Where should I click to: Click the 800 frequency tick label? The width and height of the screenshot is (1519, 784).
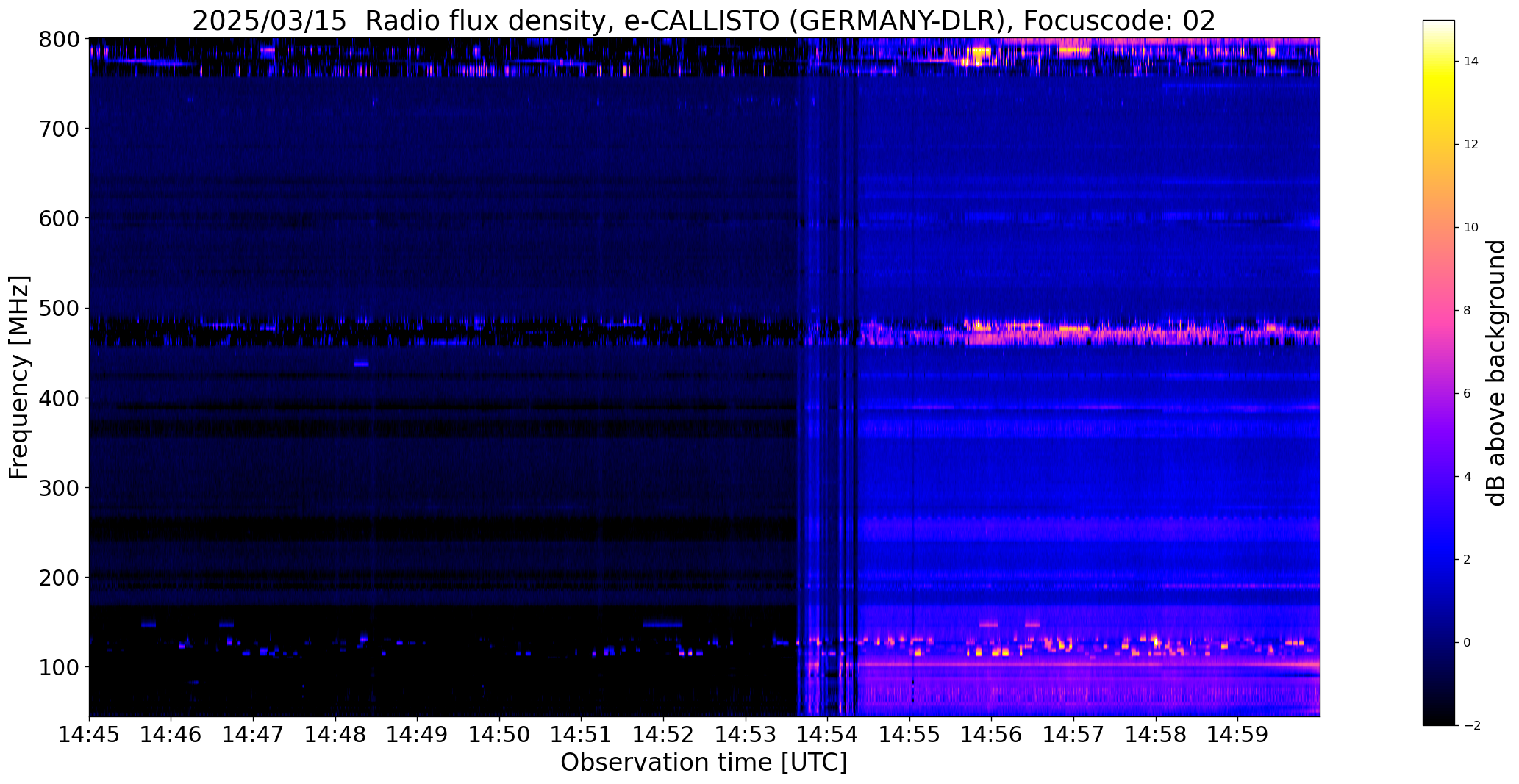pos(59,39)
